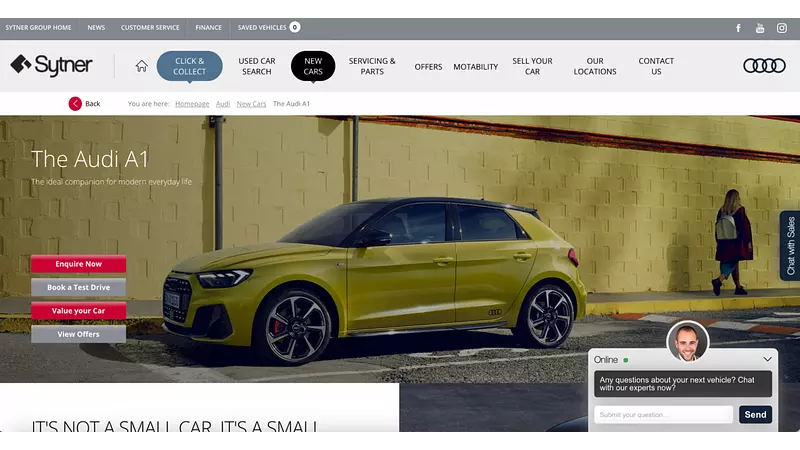Image resolution: width=800 pixels, height=450 pixels.
Task: Click the Send button in chat
Action: click(x=755, y=414)
